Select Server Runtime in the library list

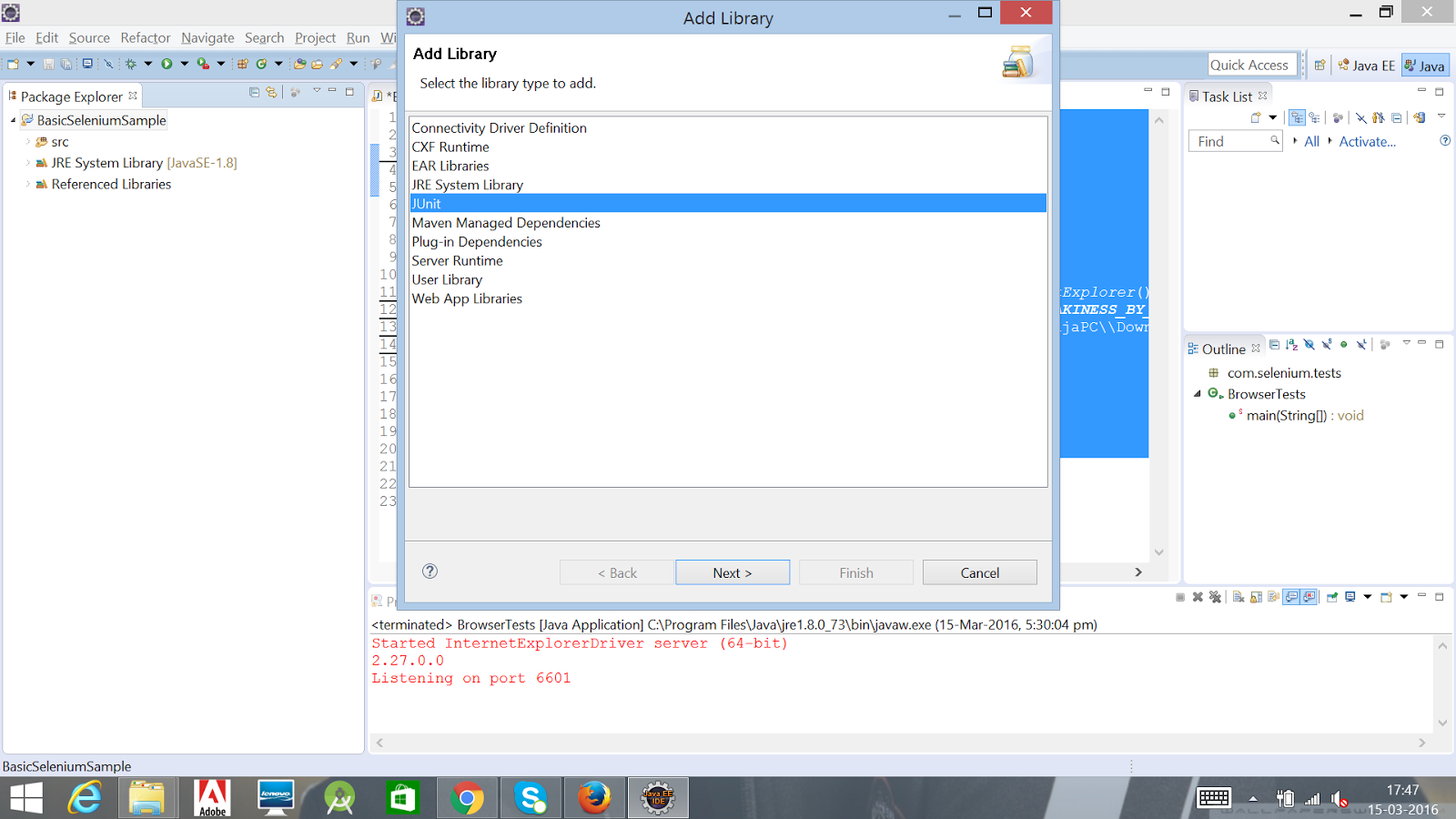(728, 260)
